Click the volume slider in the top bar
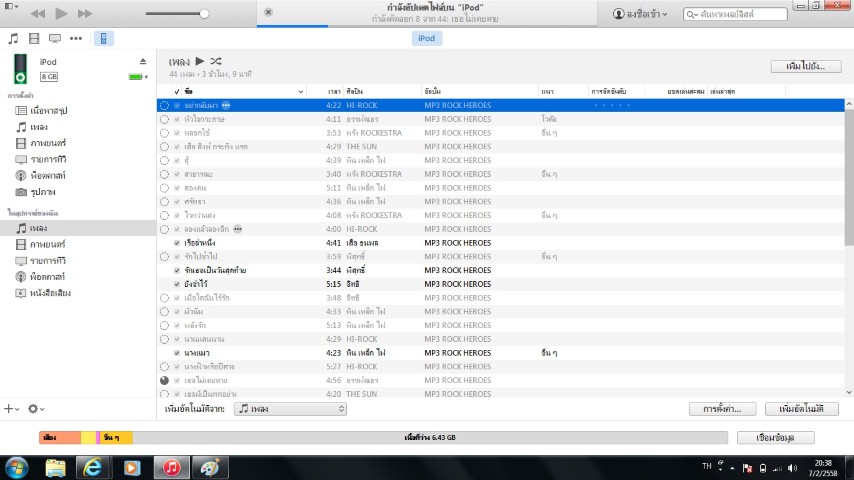The height and width of the screenshot is (480, 854). (x=176, y=14)
